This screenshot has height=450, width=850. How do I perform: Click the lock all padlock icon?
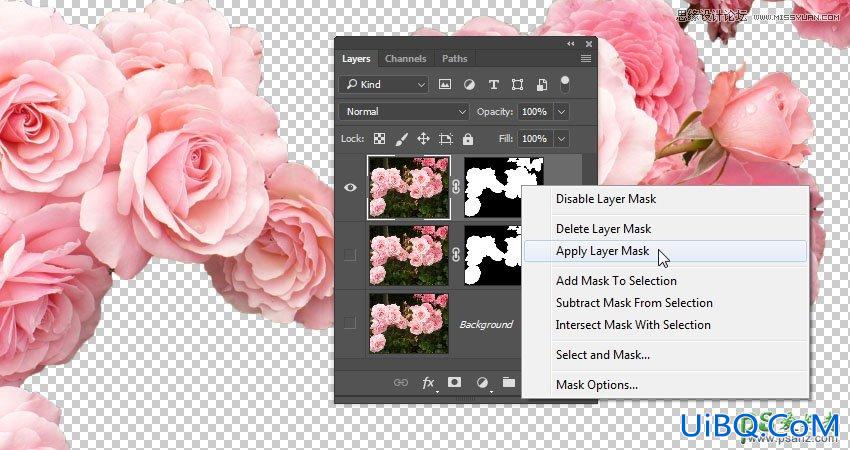click(468, 139)
